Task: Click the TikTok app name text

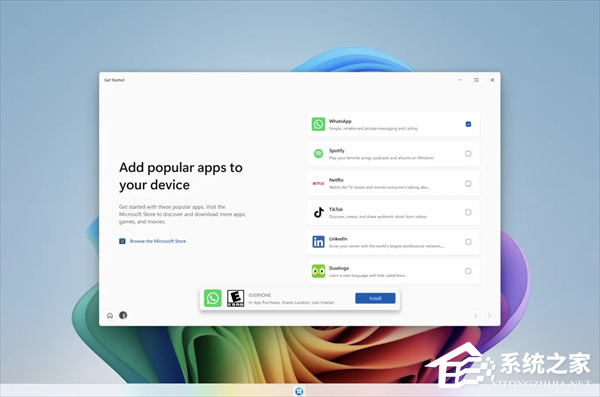Action: [336, 209]
